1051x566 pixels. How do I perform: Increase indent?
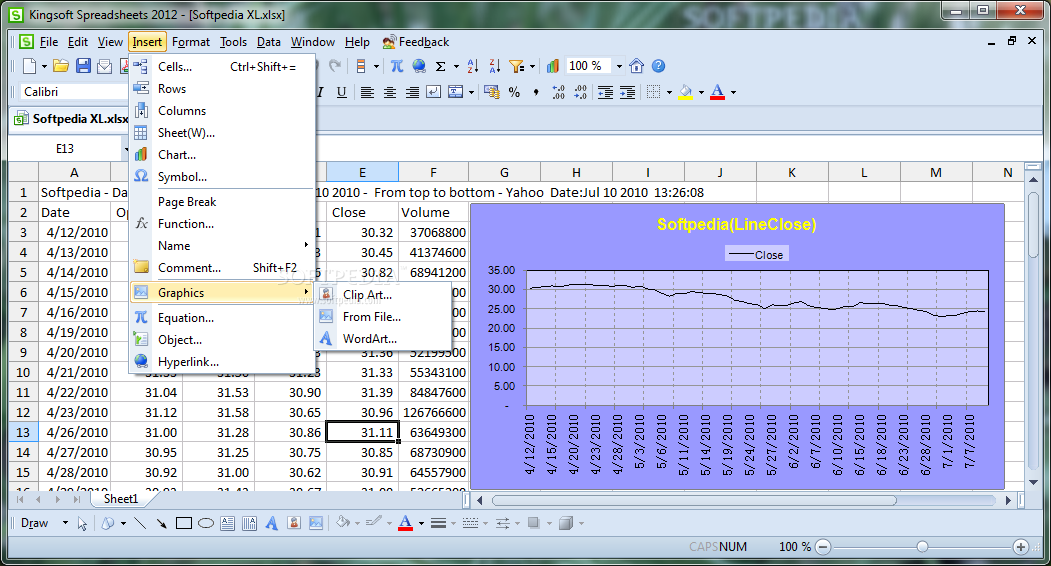[x=627, y=92]
